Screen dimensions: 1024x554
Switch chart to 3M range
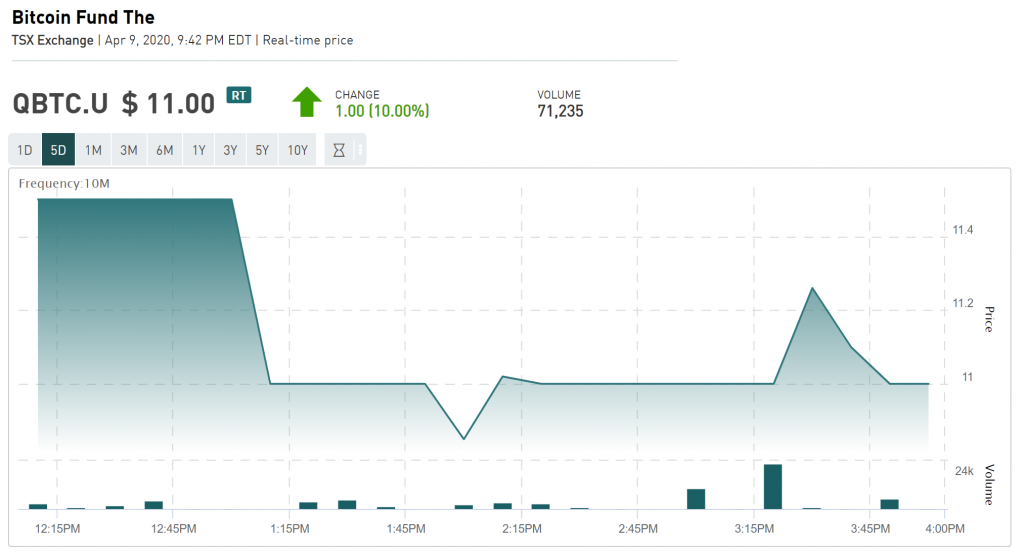pos(129,150)
